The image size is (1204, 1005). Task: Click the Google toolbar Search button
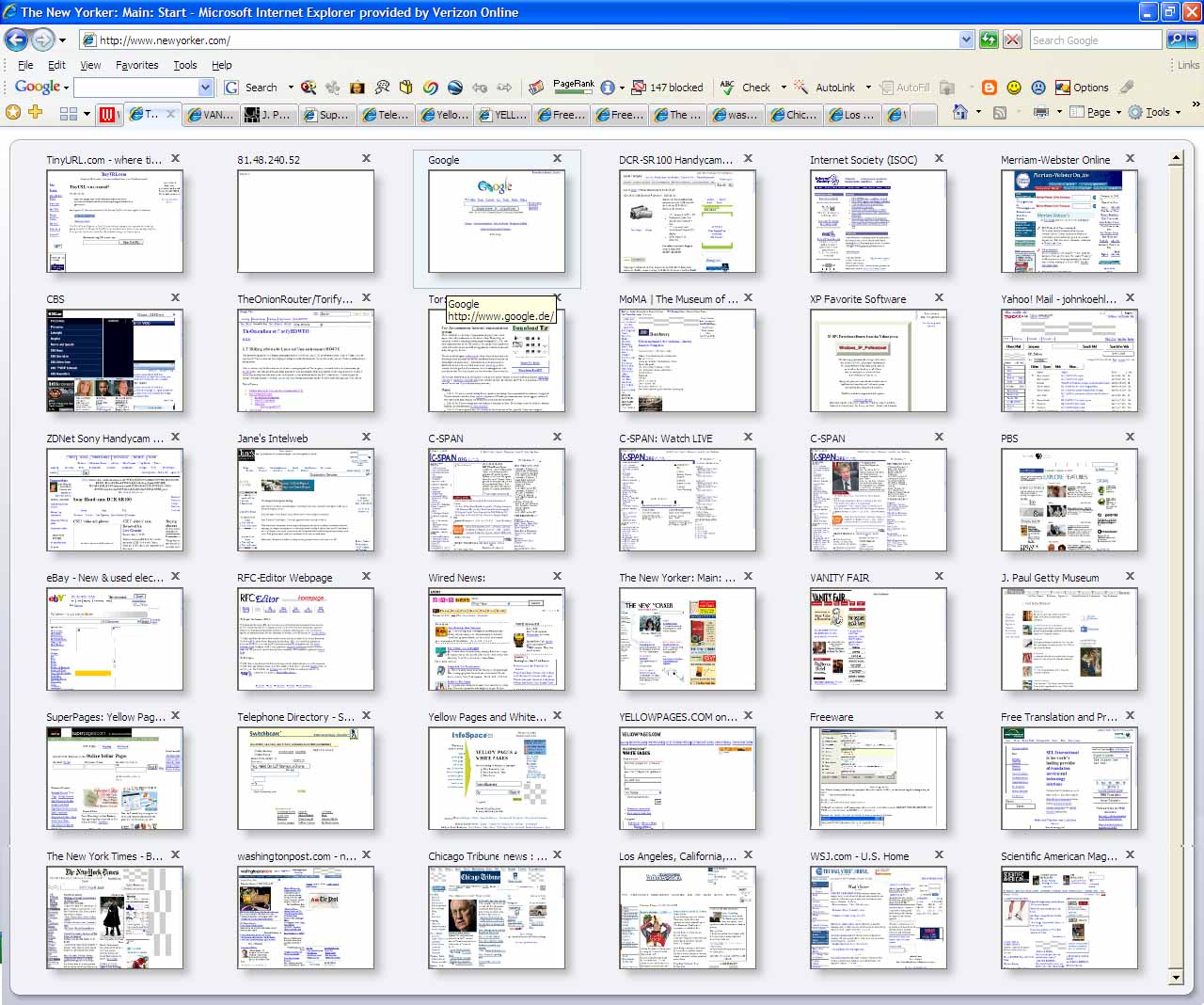pos(251,88)
